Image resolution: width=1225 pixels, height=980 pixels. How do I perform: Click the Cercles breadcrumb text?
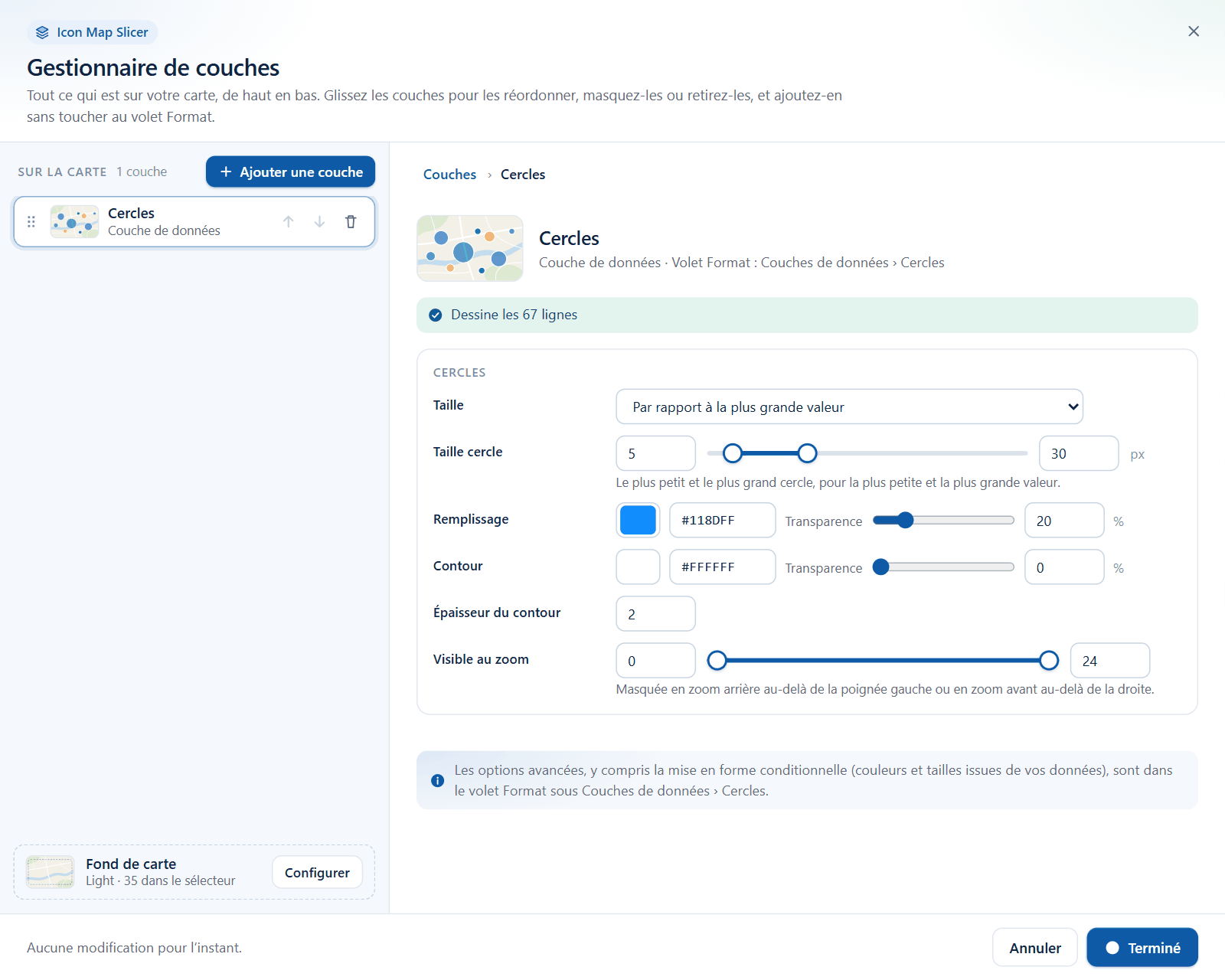tap(523, 175)
